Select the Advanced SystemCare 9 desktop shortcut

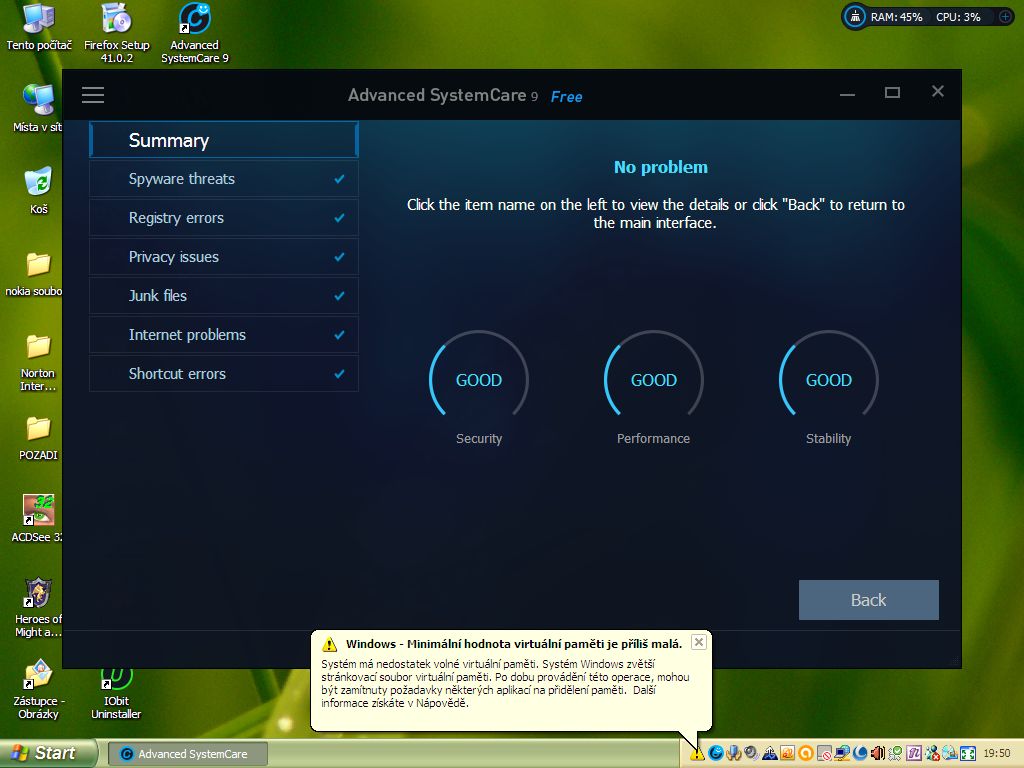[195, 33]
